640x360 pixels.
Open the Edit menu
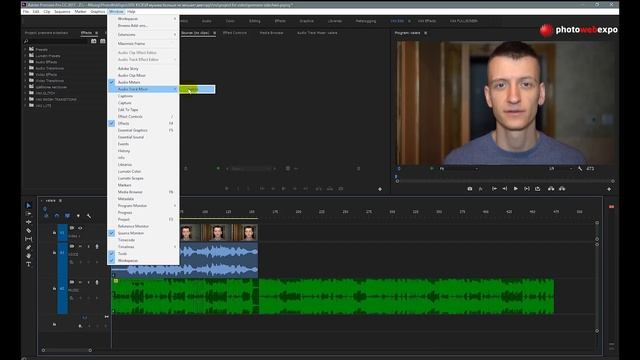click(x=36, y=11)
